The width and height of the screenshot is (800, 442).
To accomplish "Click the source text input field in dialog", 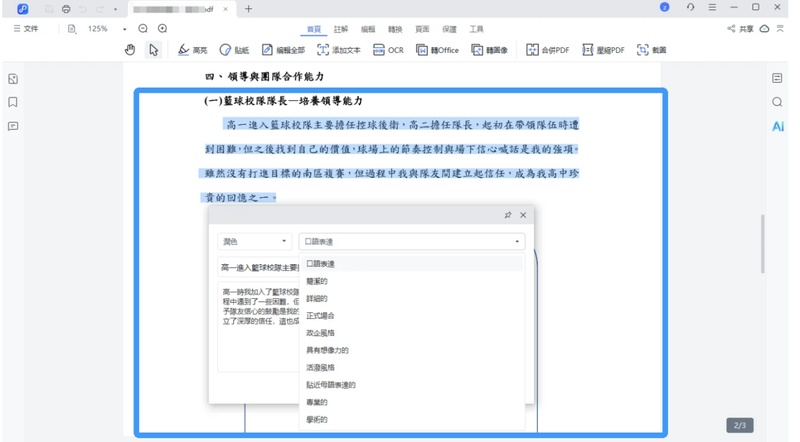I will tap(259, 267).
